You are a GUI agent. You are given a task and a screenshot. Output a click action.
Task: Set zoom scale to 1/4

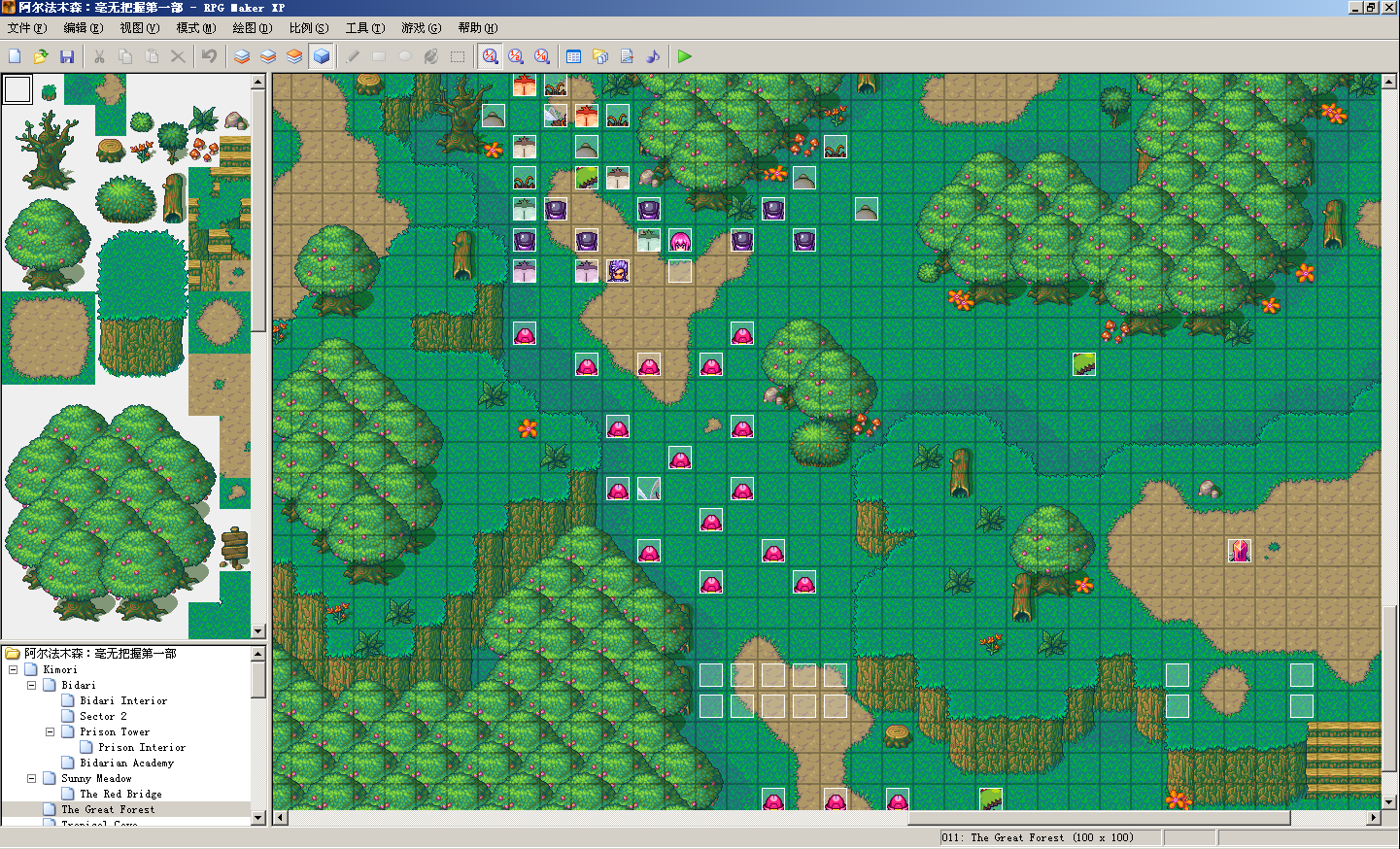click(x=542, y=56)
